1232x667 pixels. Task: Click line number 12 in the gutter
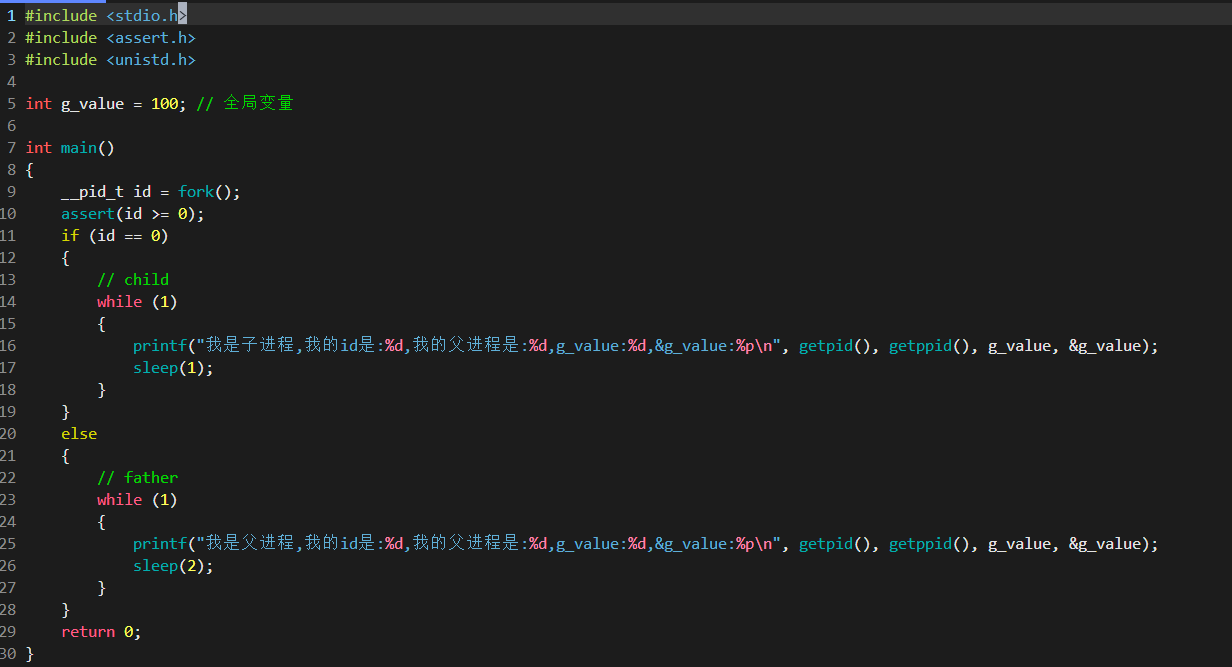8,258
